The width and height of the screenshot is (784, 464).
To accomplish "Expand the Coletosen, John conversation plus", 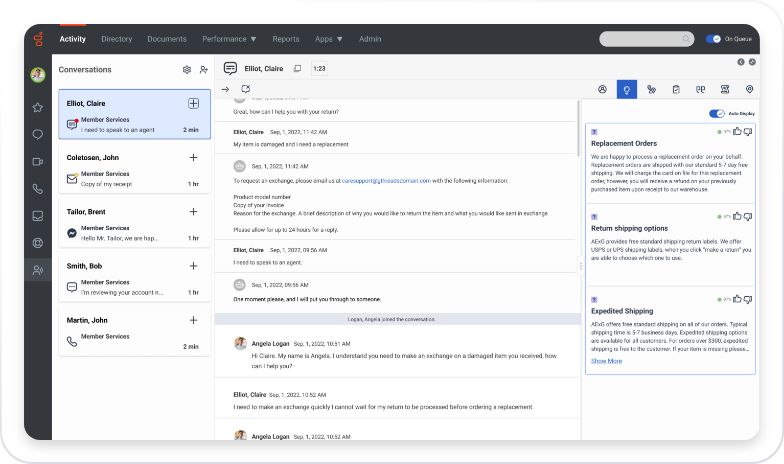I will point(194,158).
